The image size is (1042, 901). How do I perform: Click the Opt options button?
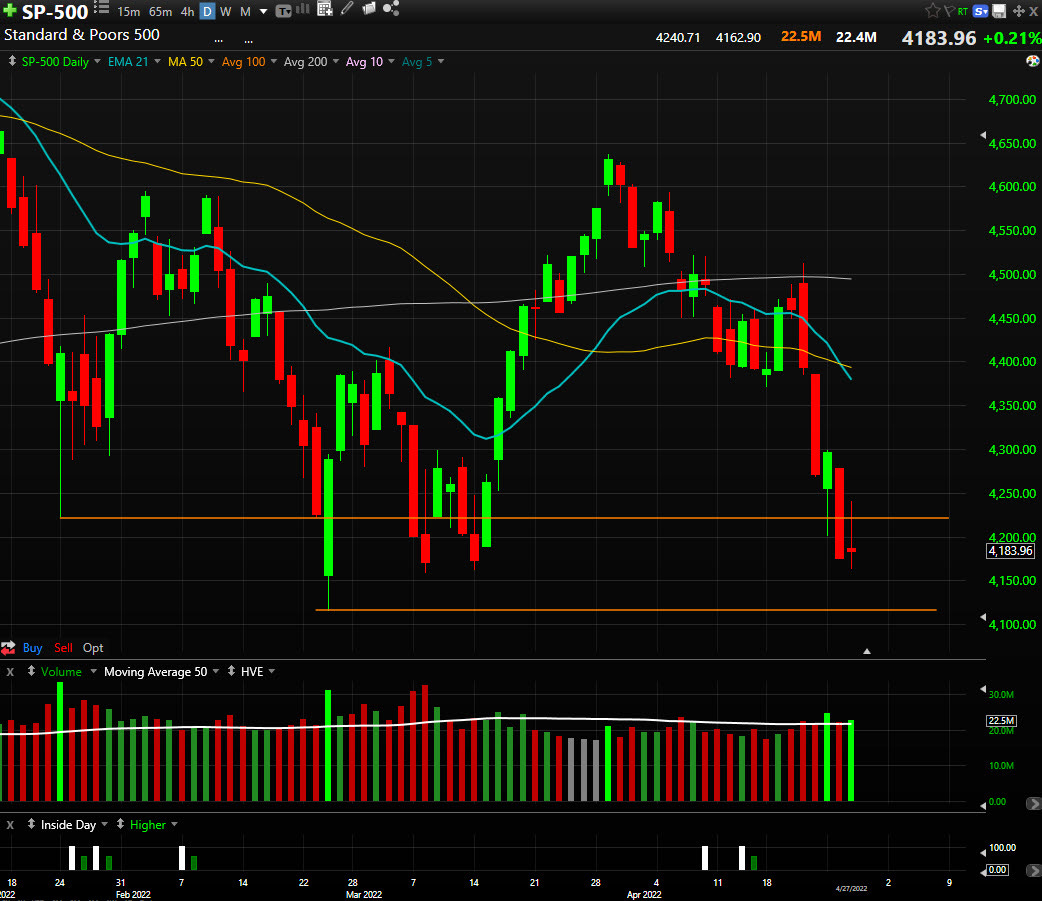[x=93, y=648]
